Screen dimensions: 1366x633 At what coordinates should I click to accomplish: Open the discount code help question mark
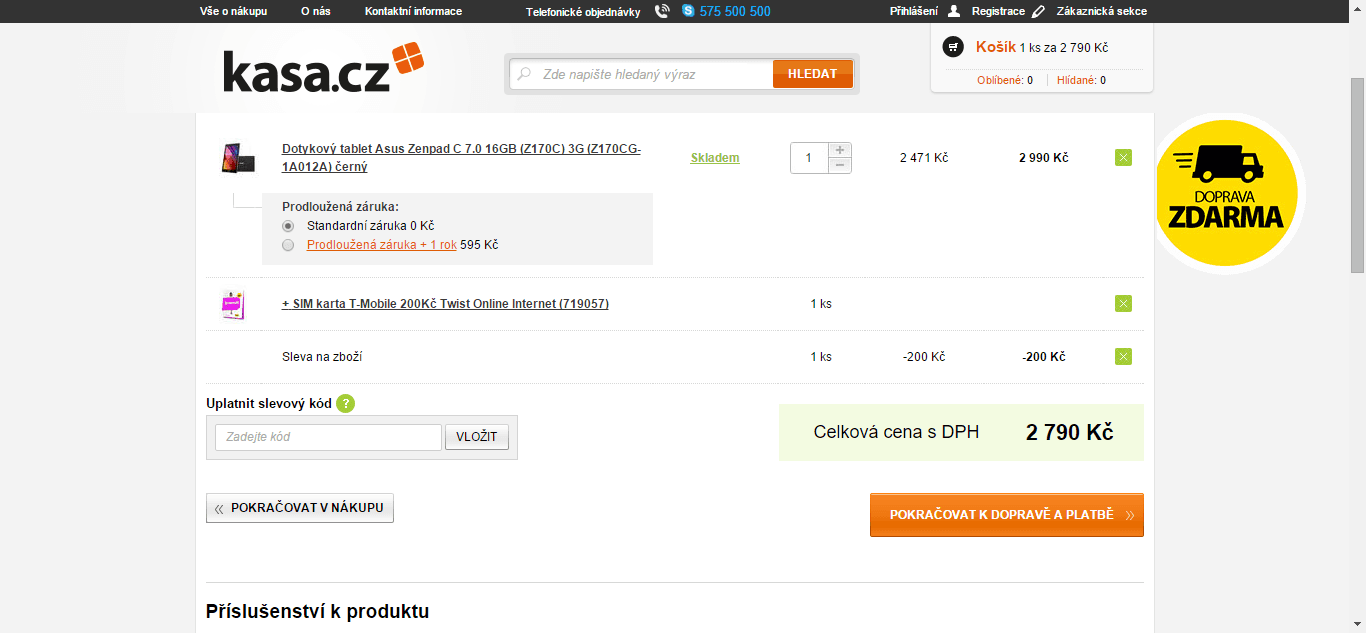tap(346, 404)
